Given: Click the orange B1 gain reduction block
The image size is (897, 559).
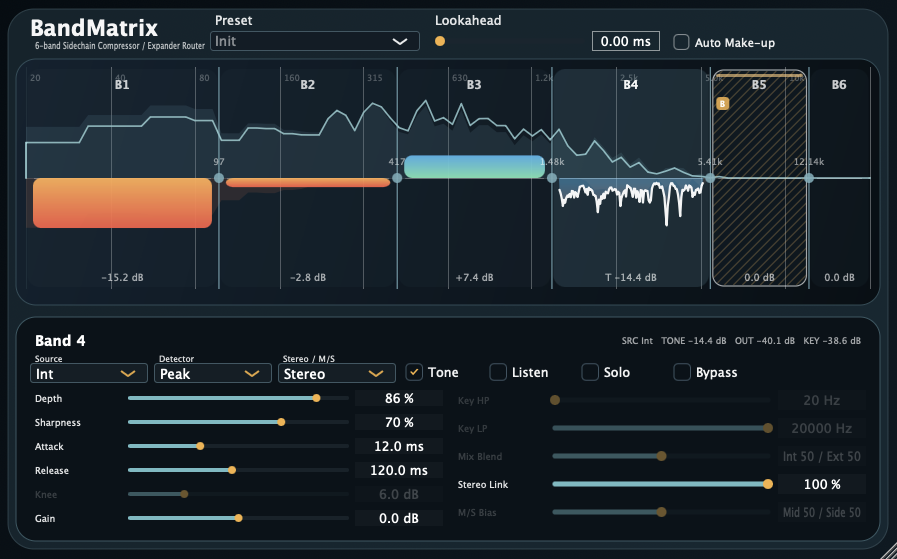Looking at the screenshot, I should [122, 203].
